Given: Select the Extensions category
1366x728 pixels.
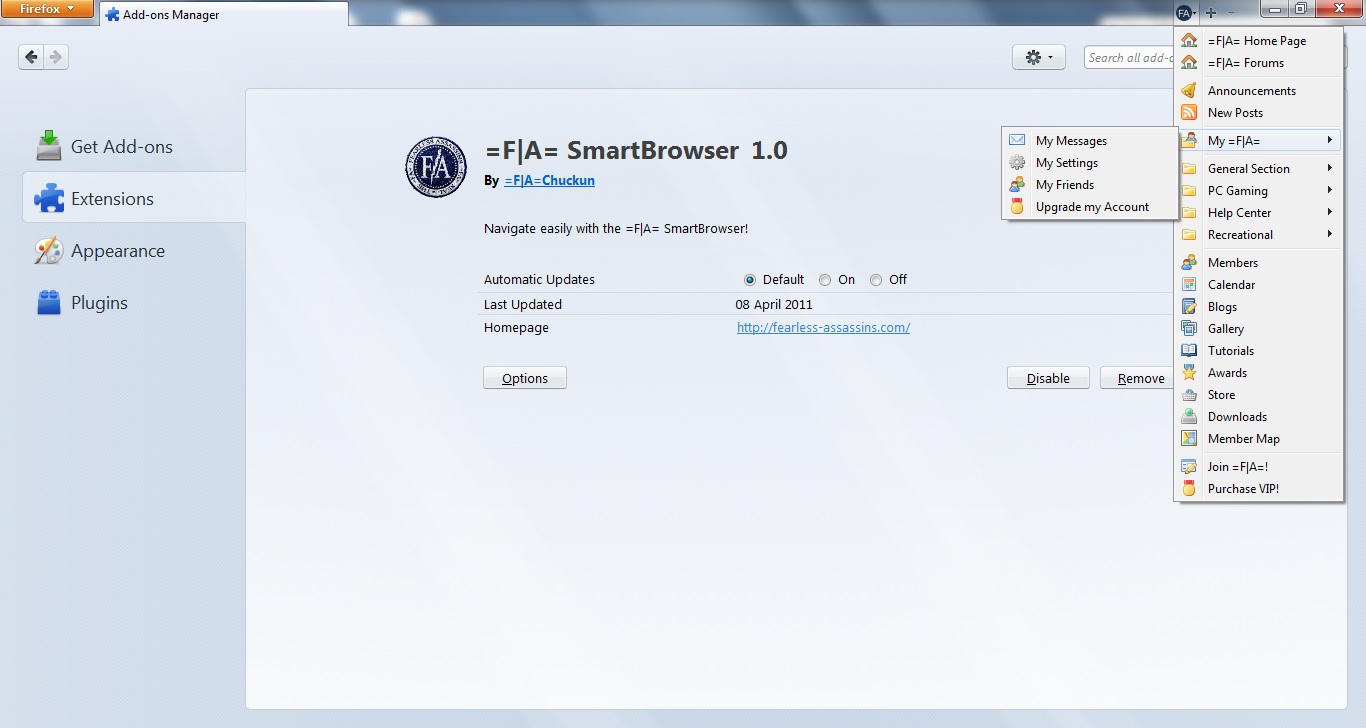Looking at the screenshot, I should click(134, 199).
